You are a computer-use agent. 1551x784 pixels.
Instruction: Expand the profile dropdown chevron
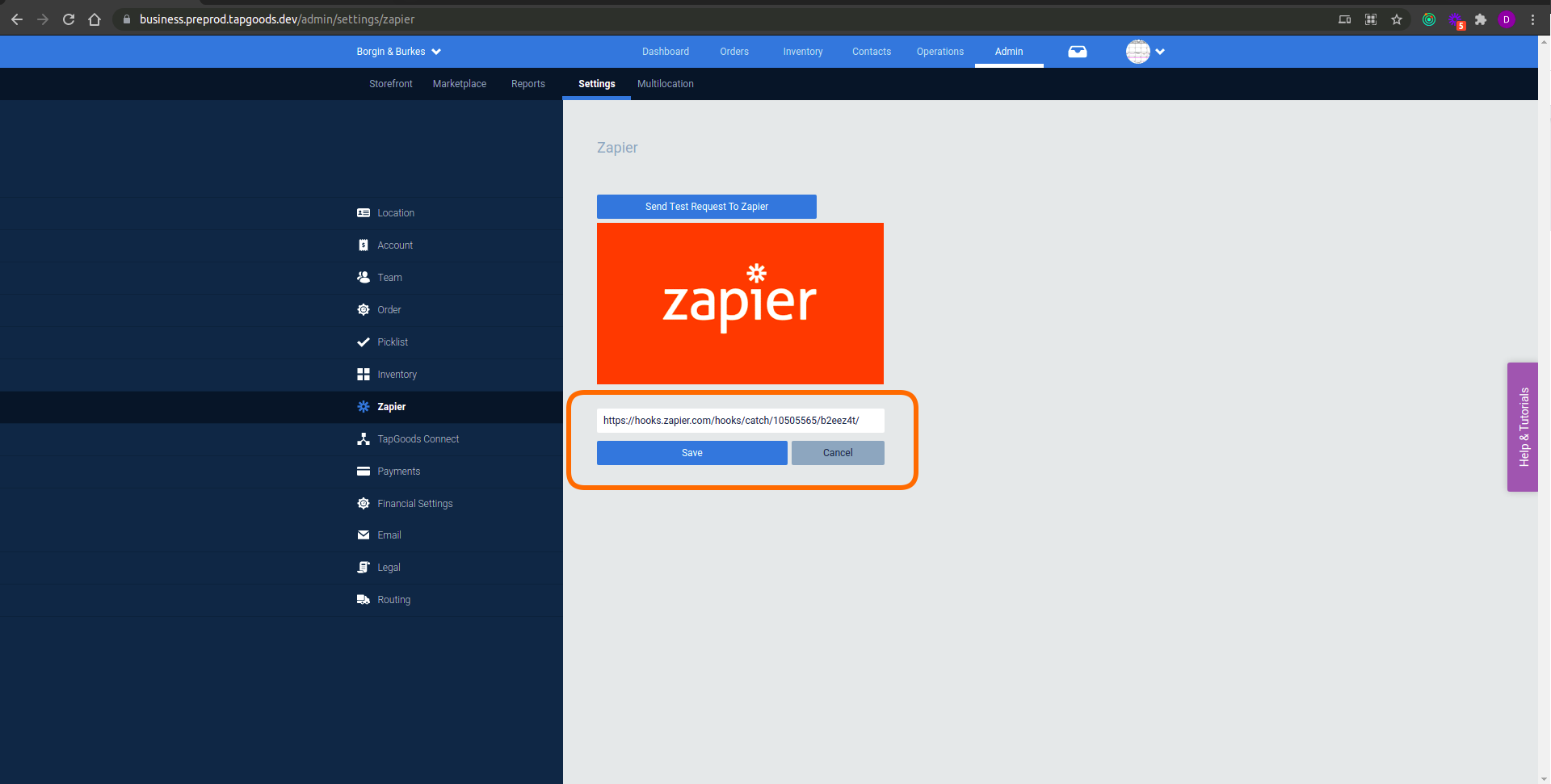tap(1160, 52)
